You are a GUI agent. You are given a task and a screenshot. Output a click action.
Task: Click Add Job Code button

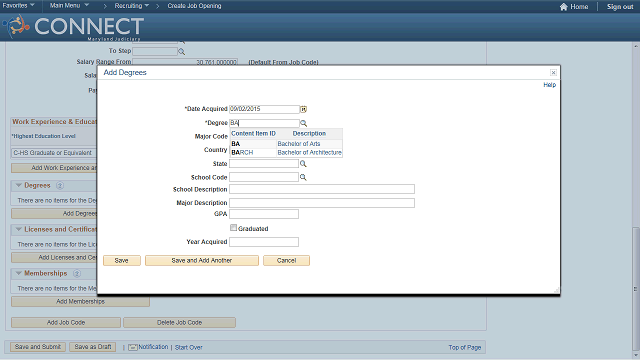66,322
